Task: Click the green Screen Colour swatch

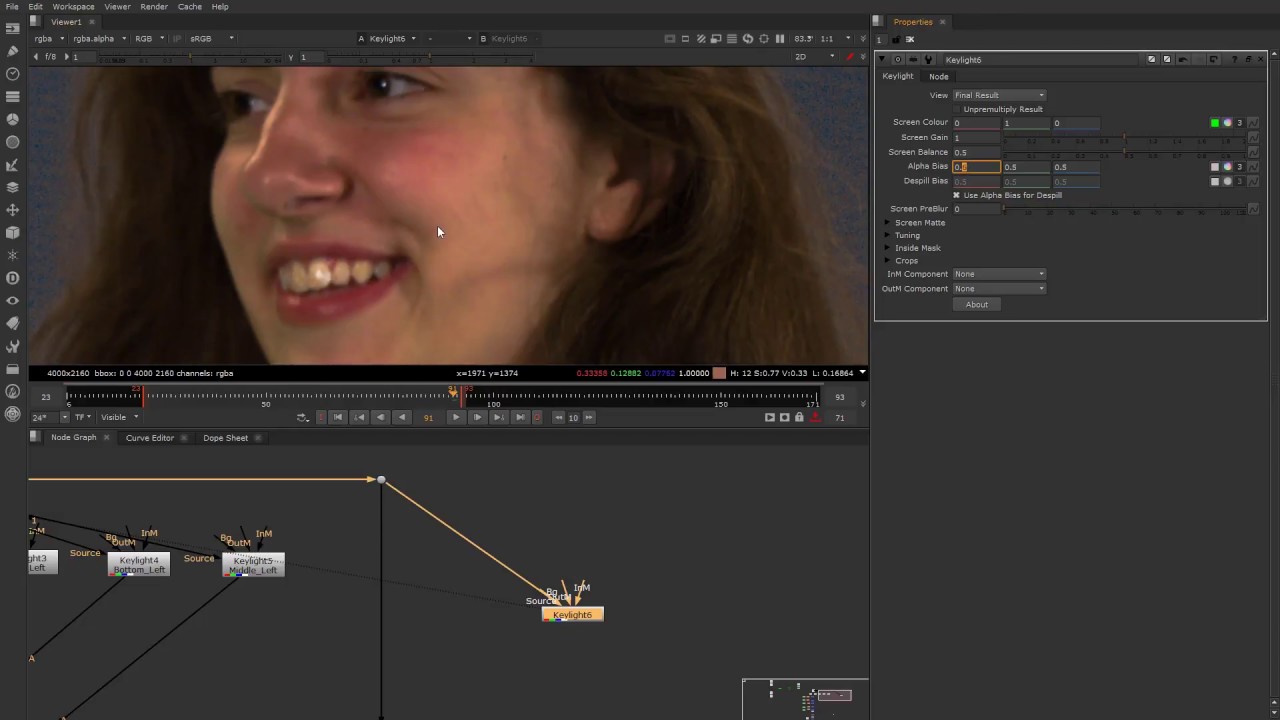Action: (x=1215, y=123)
